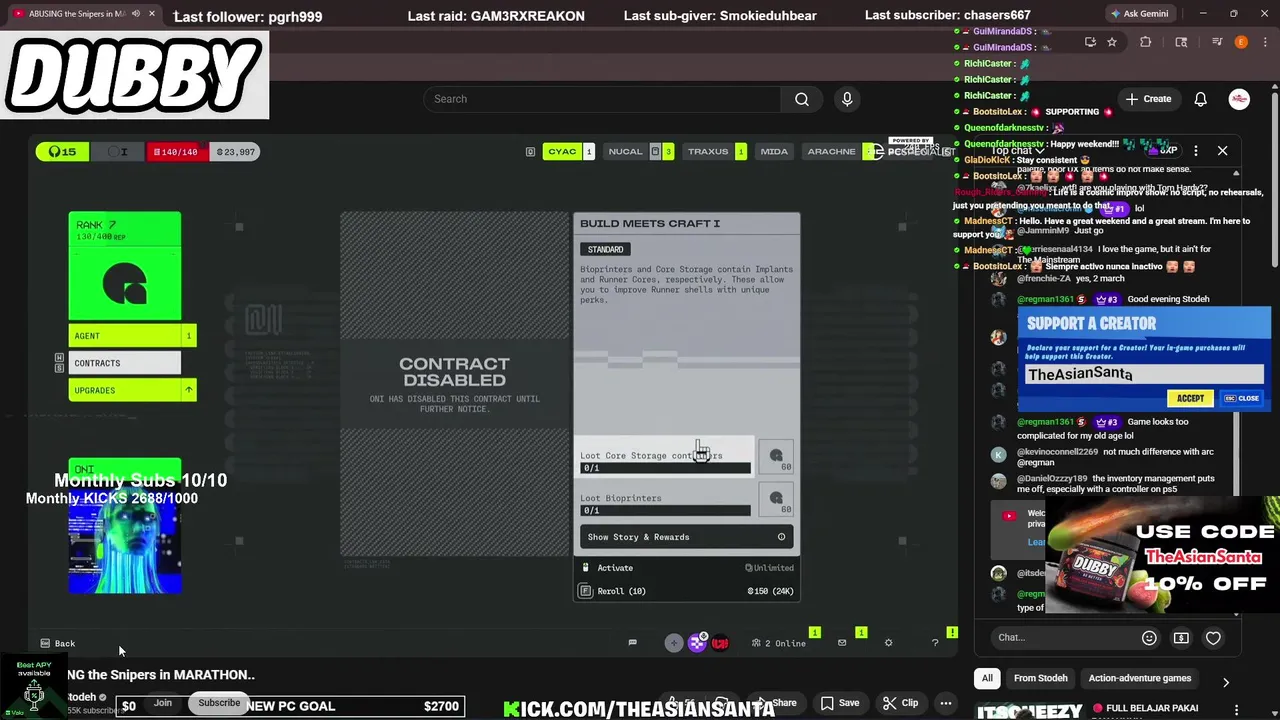1280x720 pixels.
Task: Select the NUCAL faction tab
Action: pyautogui.click(x=638, y=152)
